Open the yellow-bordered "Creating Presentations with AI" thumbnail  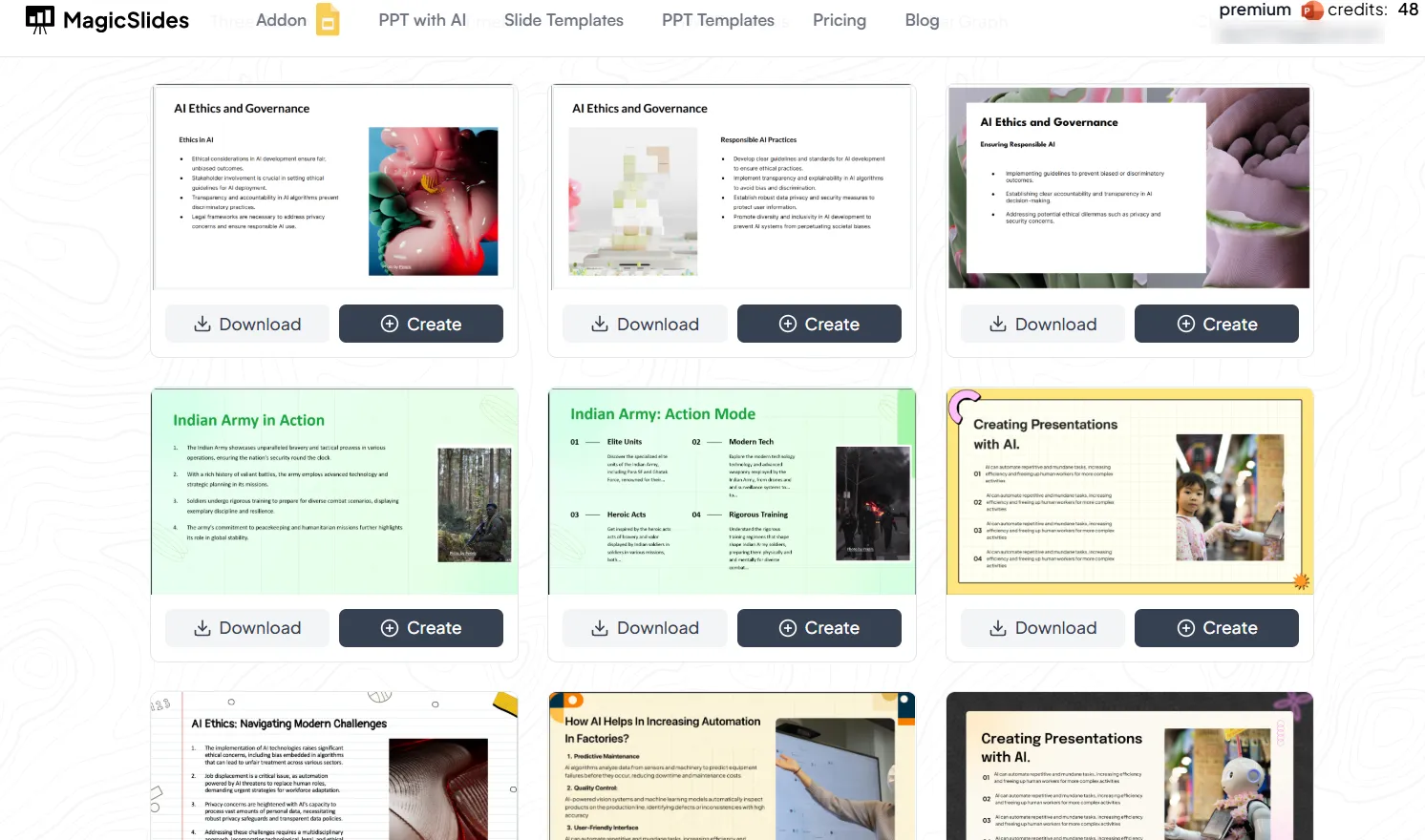click(x=1129, y=492)
